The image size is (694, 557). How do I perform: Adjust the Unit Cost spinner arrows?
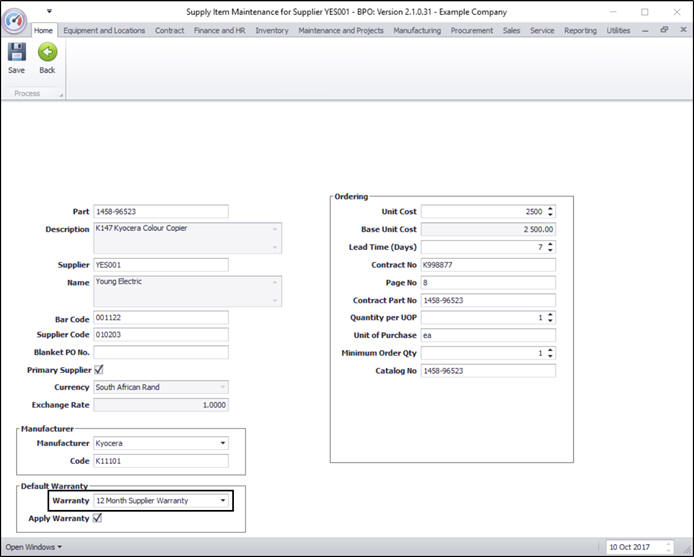550,212
